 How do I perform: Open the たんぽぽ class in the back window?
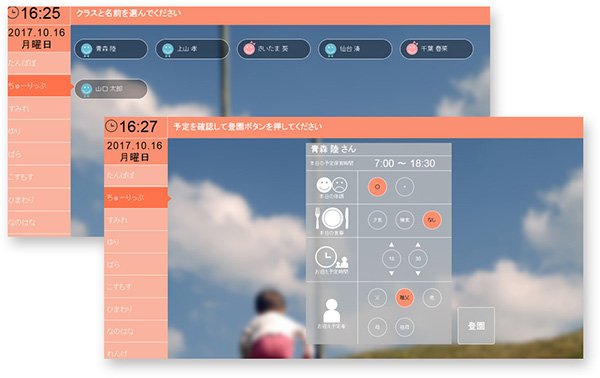[39, 63]
